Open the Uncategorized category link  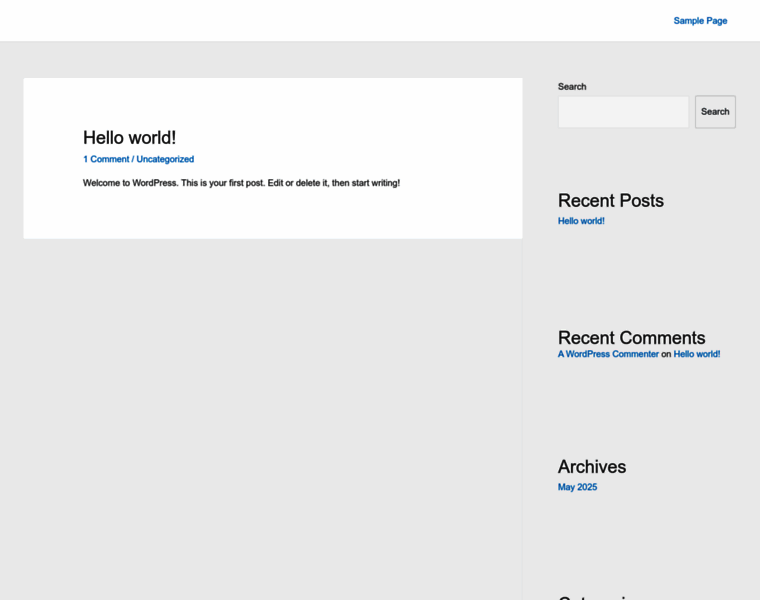coord(165,159)
